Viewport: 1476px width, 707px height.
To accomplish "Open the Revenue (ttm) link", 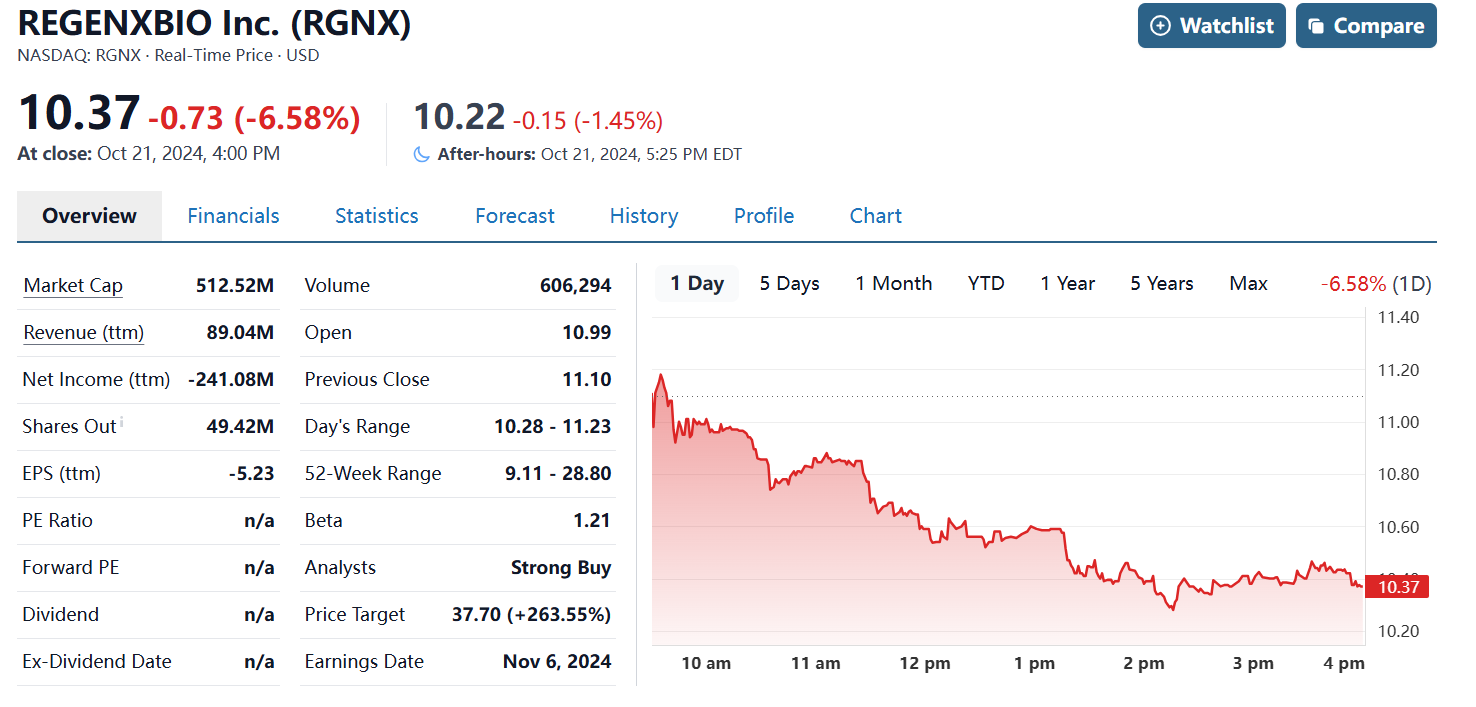I will tap(83, 333).
